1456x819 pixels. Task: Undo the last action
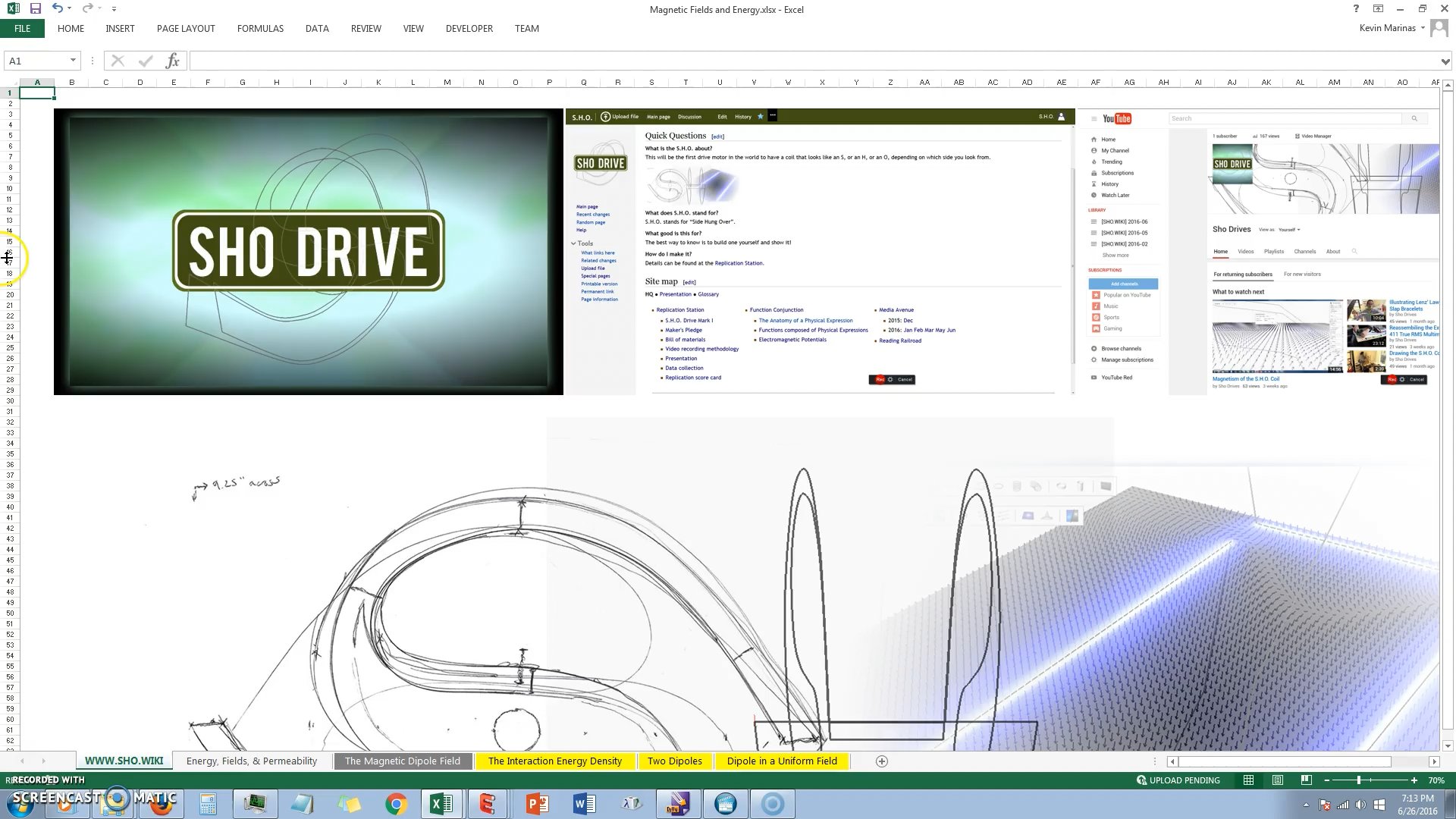click(x=57, y=9)
